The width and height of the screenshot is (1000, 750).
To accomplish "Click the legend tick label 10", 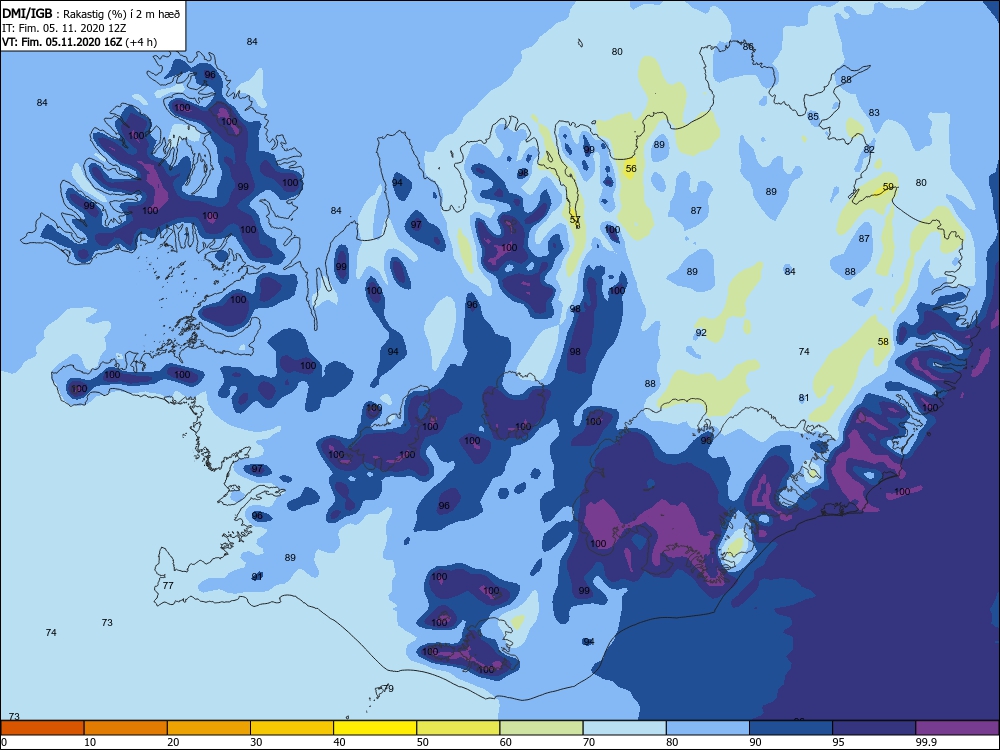I will pyautogui.click(x=90, y=742).
